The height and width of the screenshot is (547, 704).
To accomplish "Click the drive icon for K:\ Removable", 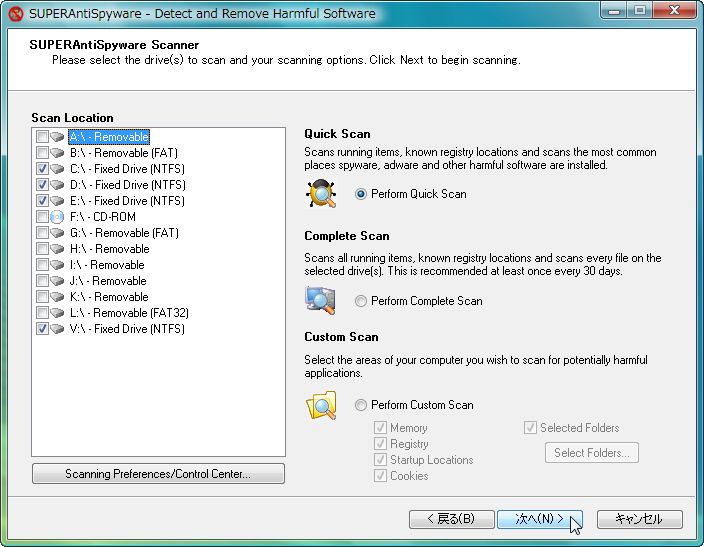I will (57, 297).
